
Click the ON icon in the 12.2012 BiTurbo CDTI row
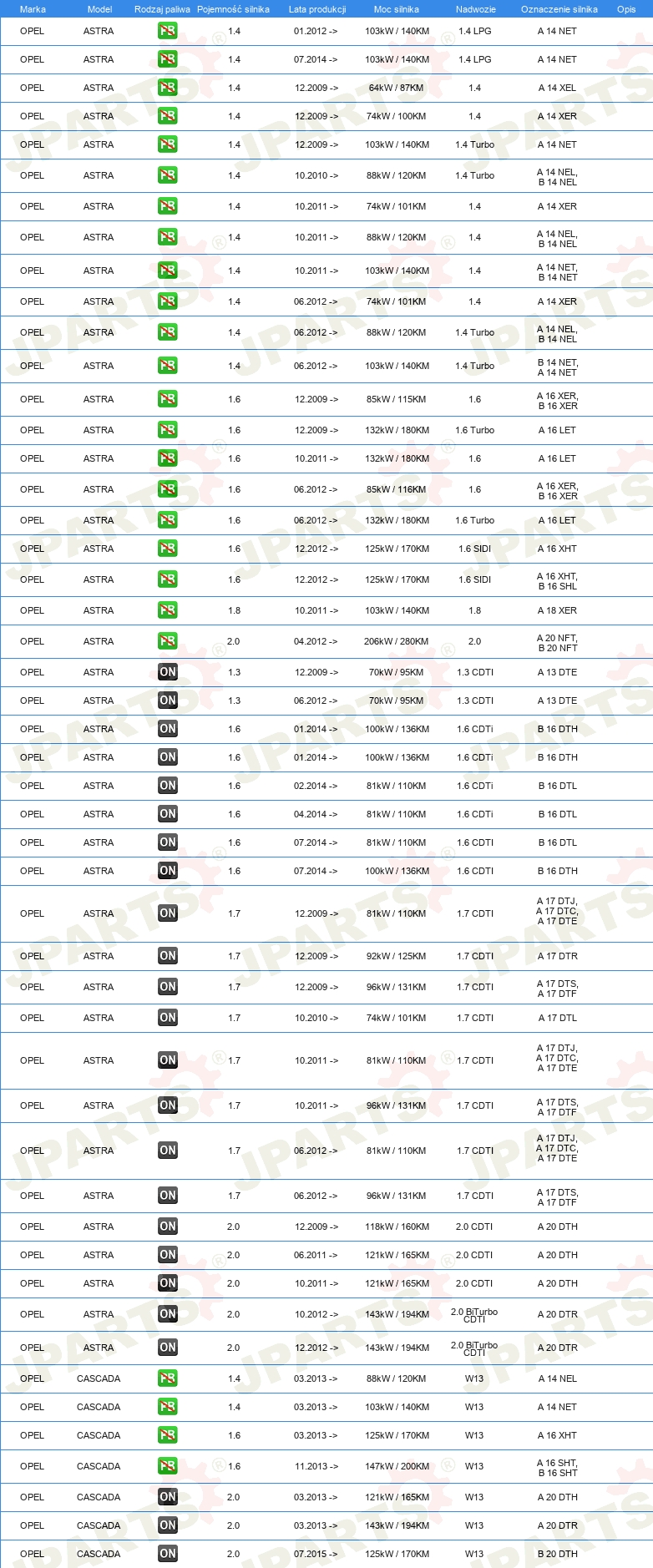168,1348
